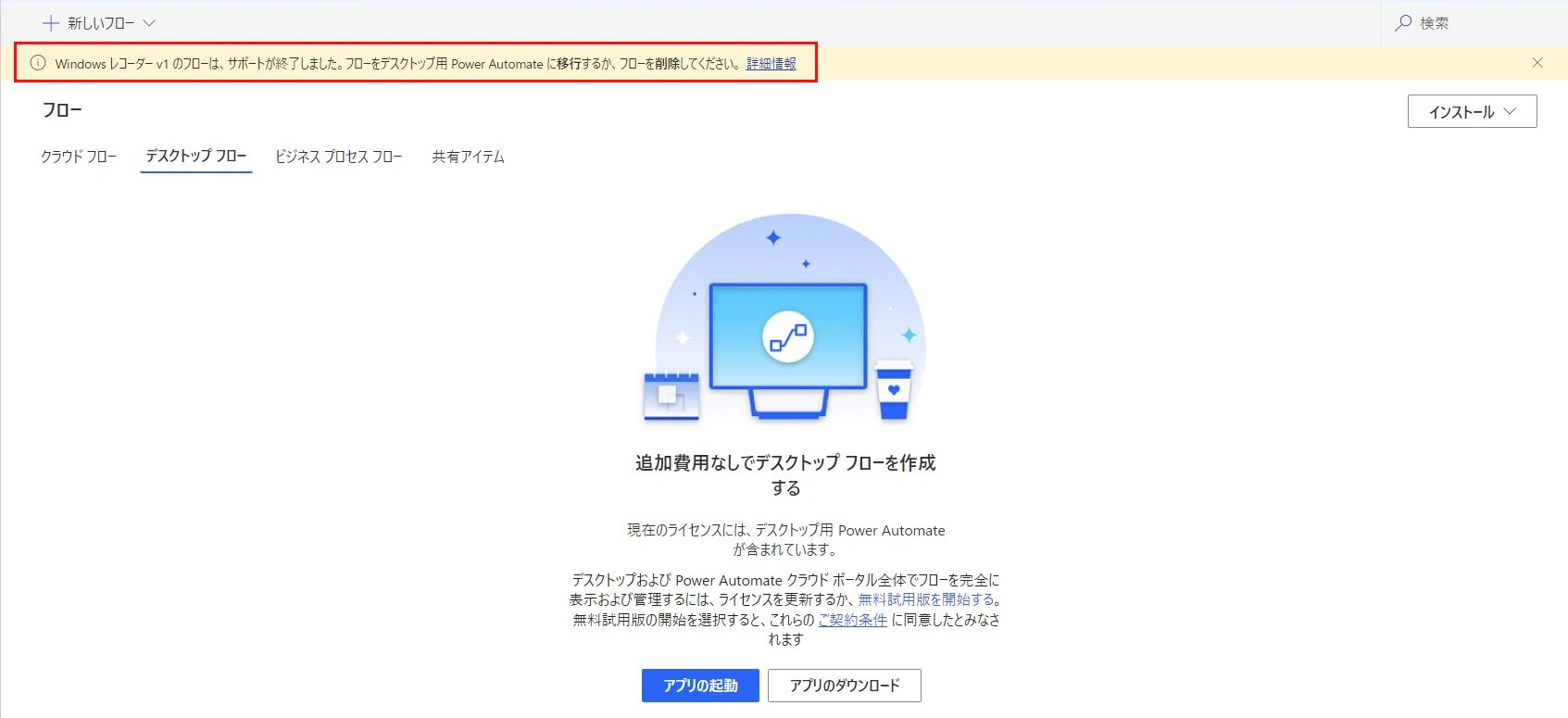Click the 追加費用なしでデスクトップ フローを作成する heading
The image size is (1568, 718).
click(x=785, y=475)
